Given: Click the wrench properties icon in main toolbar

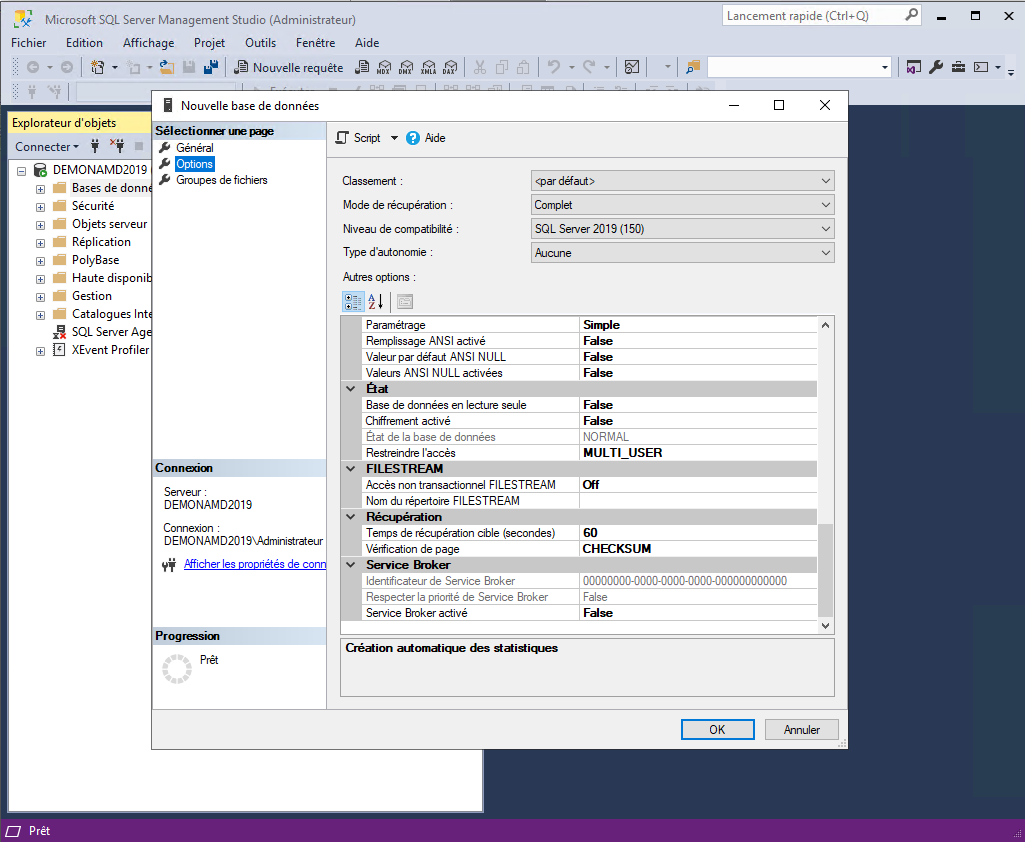Looking at the screenshot, I should [936, 68].
